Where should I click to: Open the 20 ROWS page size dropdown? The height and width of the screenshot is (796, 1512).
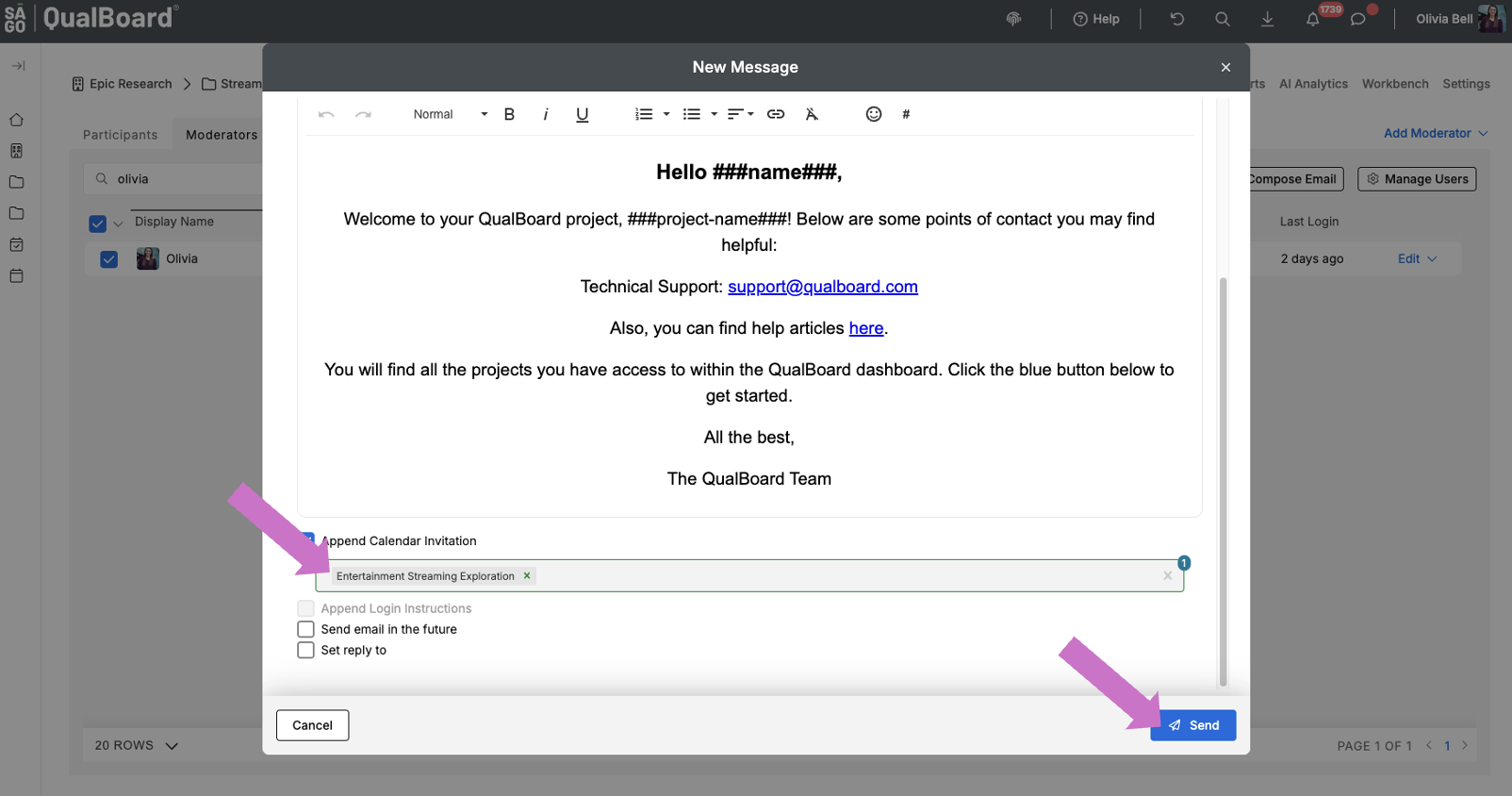(137, 745)
